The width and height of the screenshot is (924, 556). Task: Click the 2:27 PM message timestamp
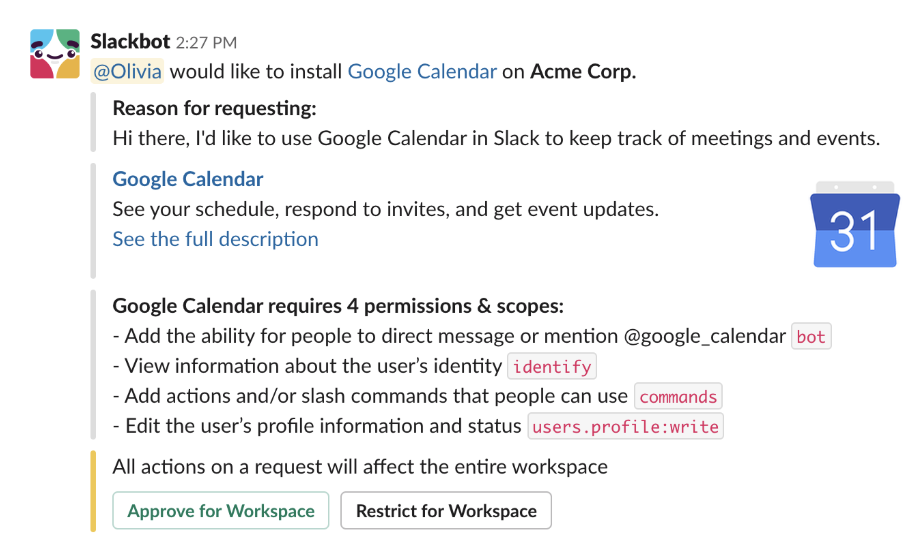[206, 43]
